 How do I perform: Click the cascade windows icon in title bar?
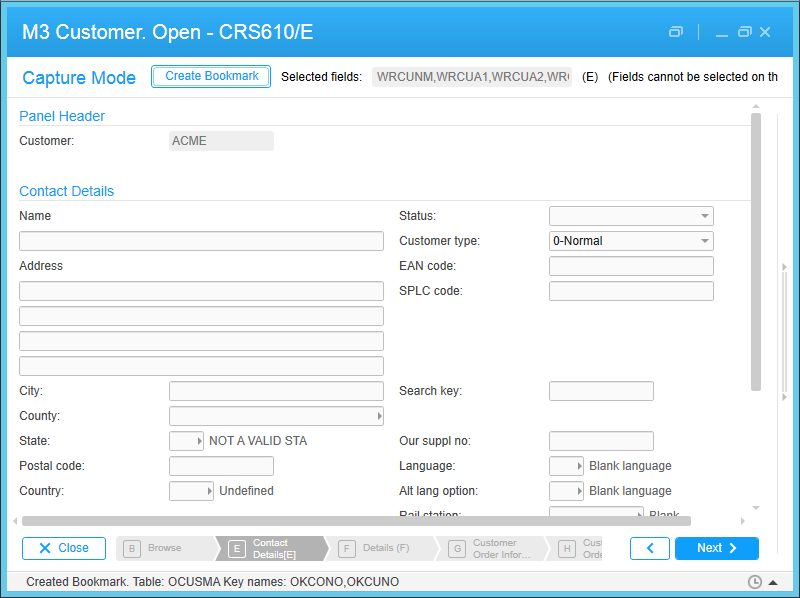[676, 32]
